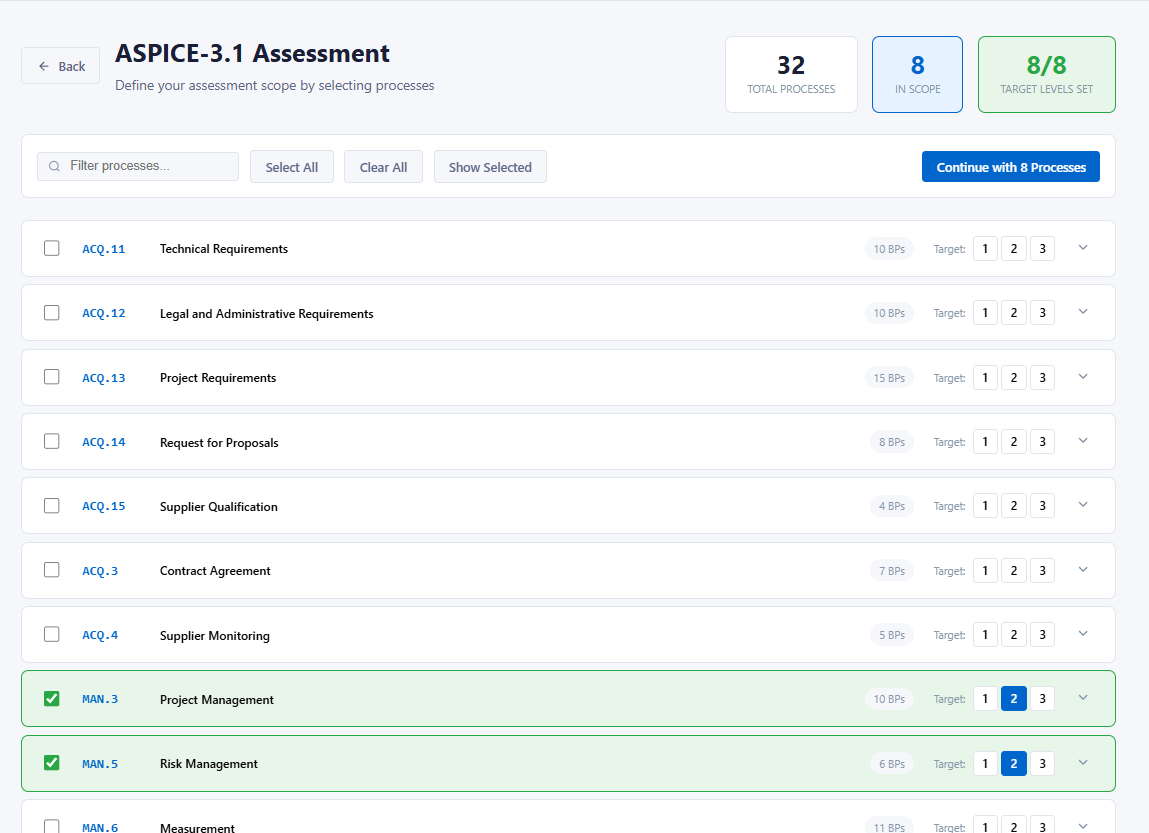Continue with 8 Processes
The width and height of the screenshot is (1149, 833).
click(1011, 167)
